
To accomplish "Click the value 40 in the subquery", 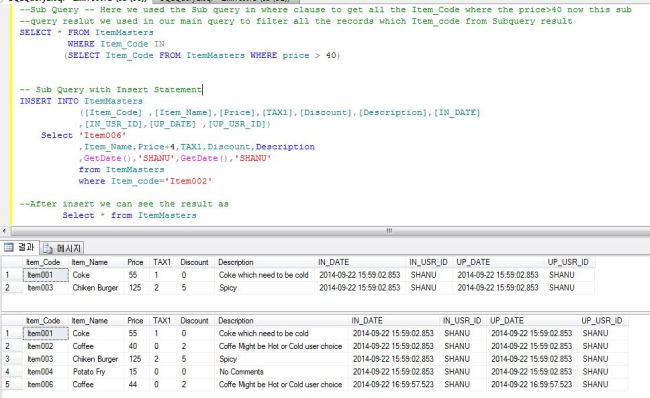I will coord(331,56).
